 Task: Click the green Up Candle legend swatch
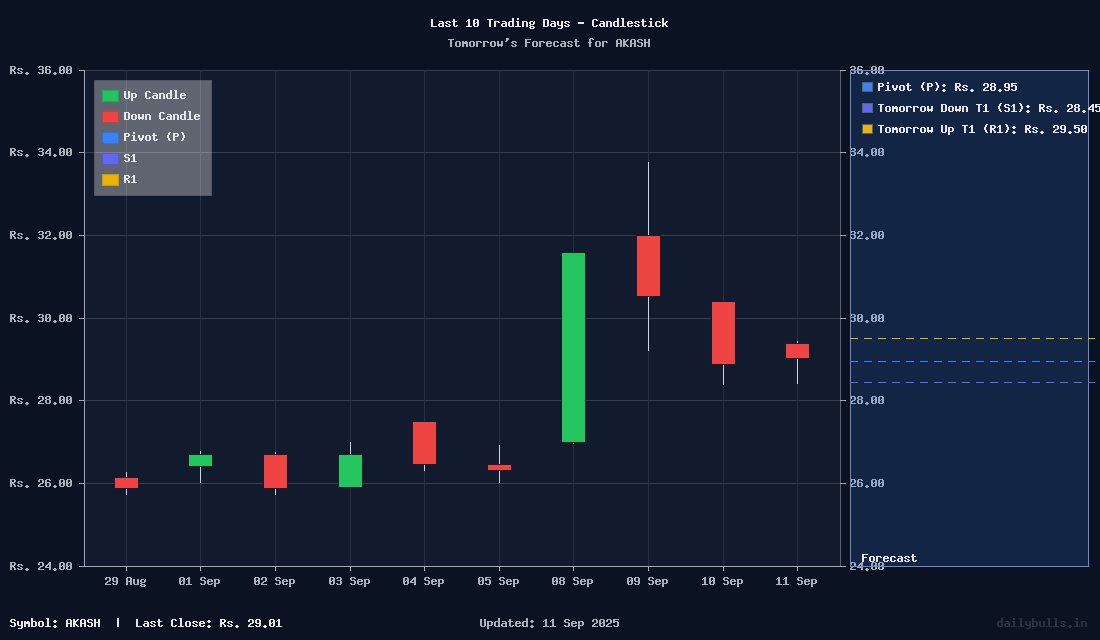[110, 95]
